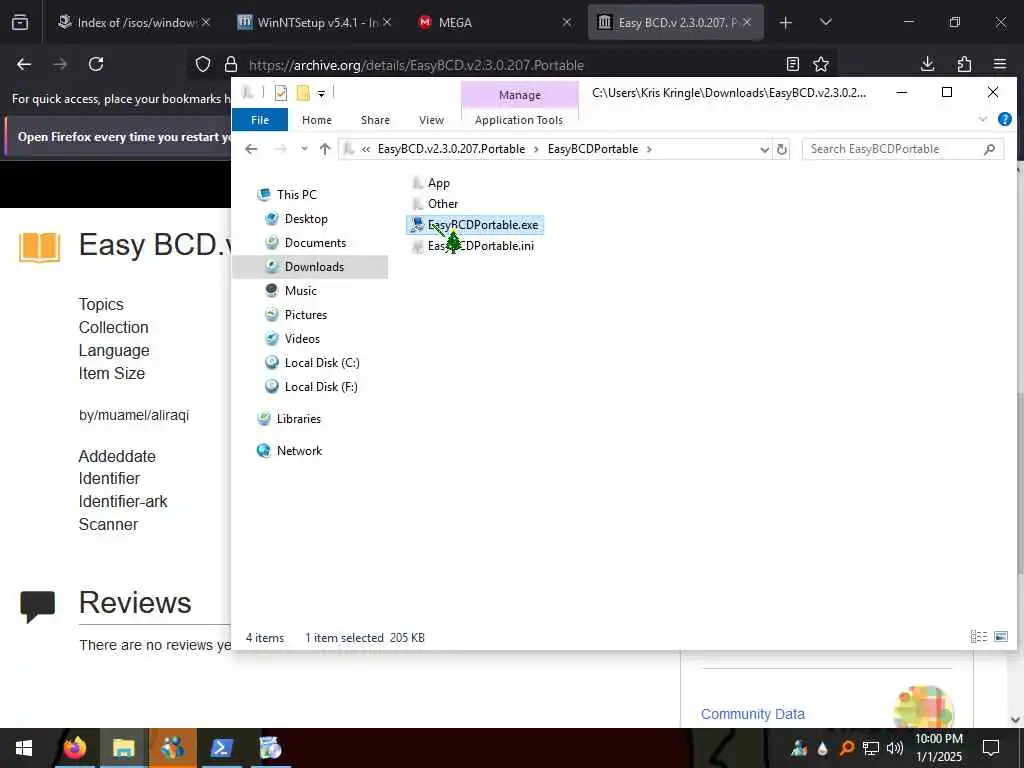
Task: Switch to the View ribbon tab
Action: pyautogui.click(x=431, y=120)
